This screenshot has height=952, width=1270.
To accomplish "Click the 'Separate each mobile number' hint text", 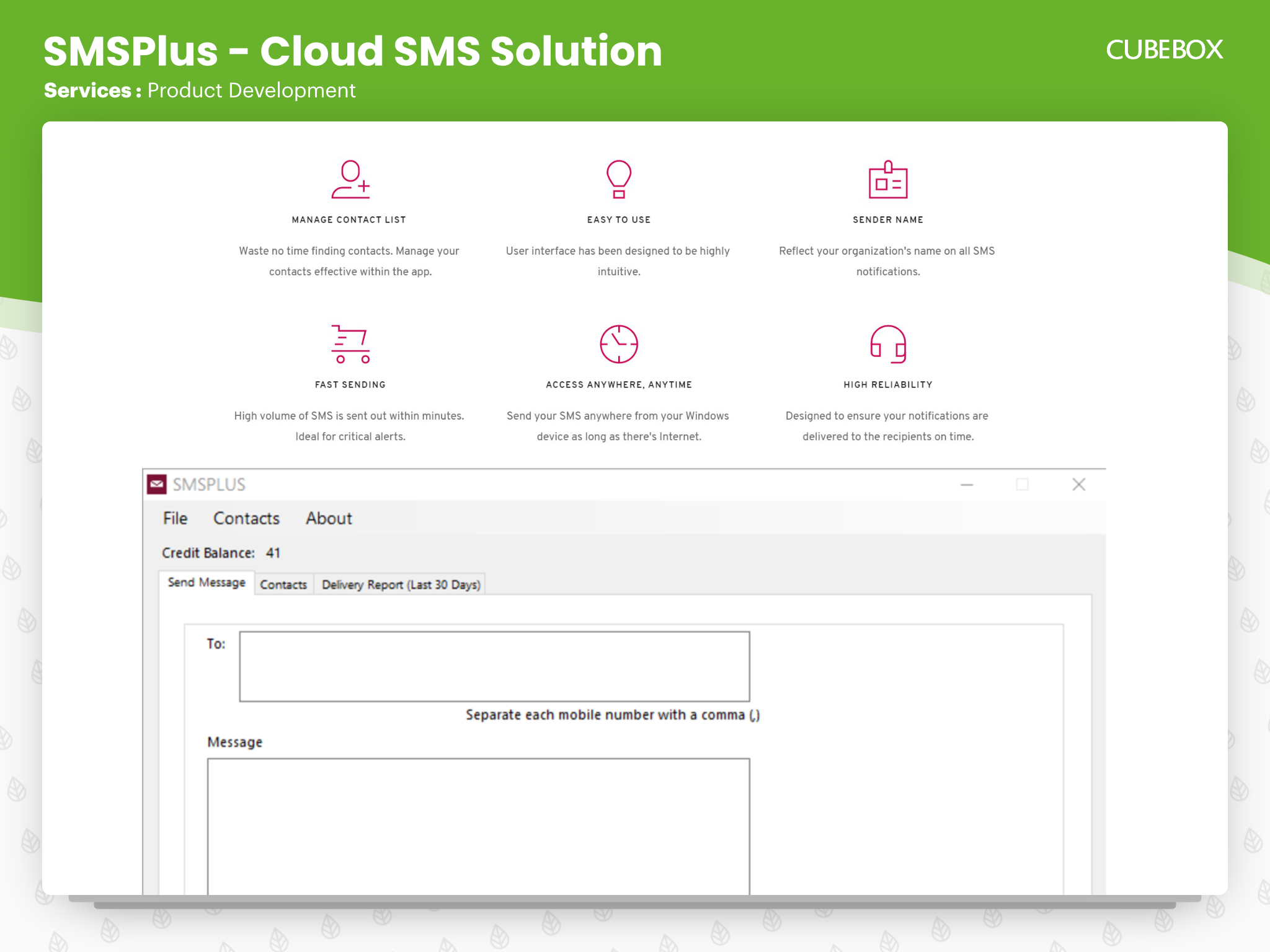I will [x=613, y=715].
